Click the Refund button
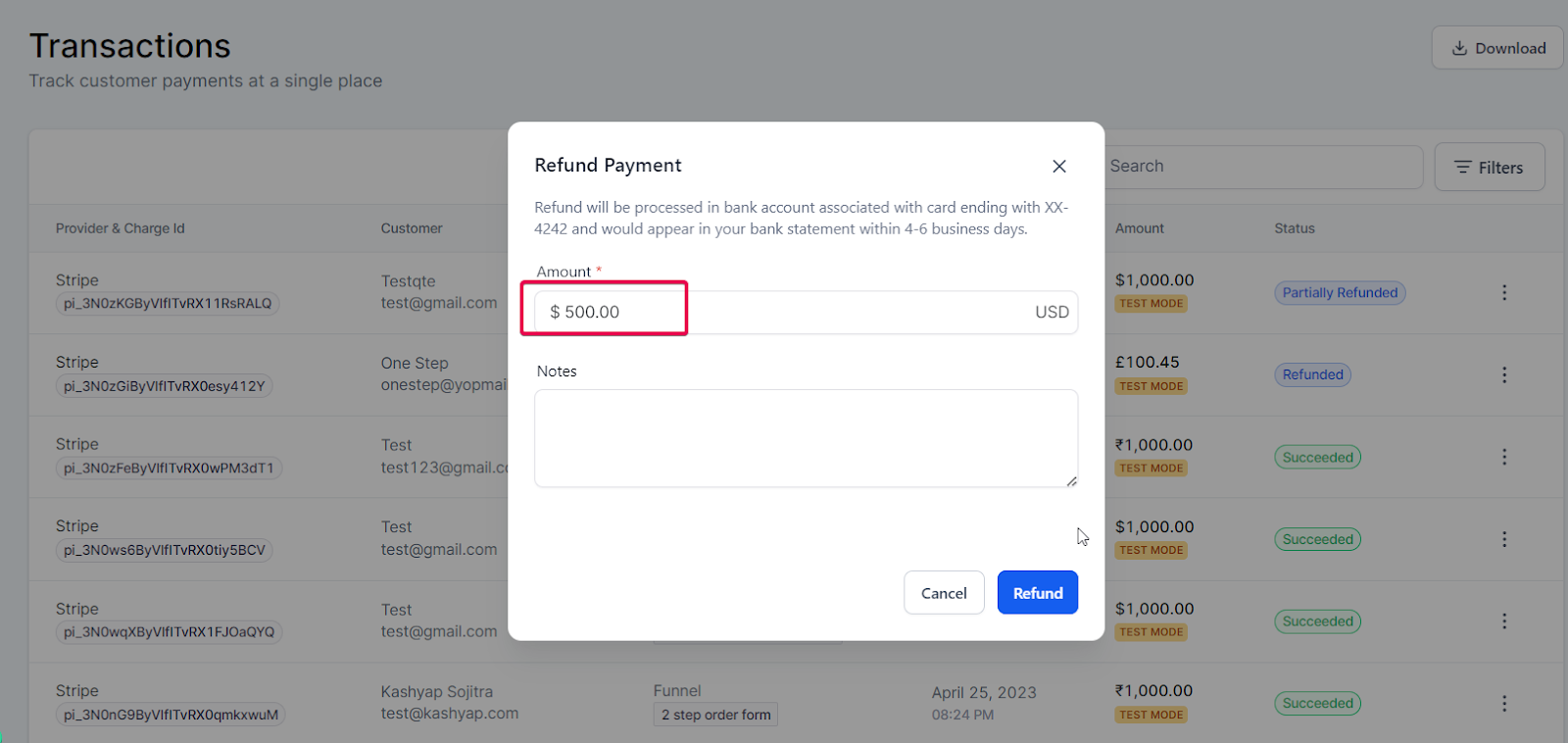1568x743 pixels. pyautogui.click(x=1038, y=593)
